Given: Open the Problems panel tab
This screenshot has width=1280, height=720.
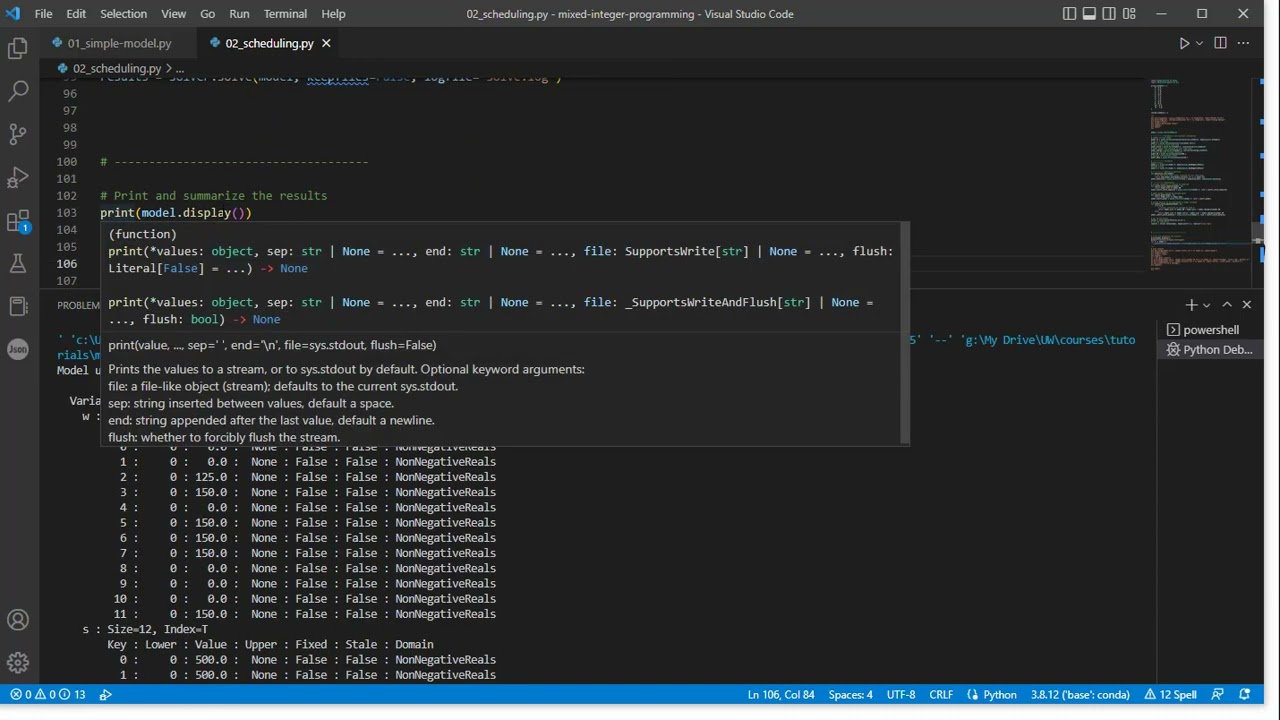Looking at the screenshot, I should pyautogui.click(x=79, y=305).
